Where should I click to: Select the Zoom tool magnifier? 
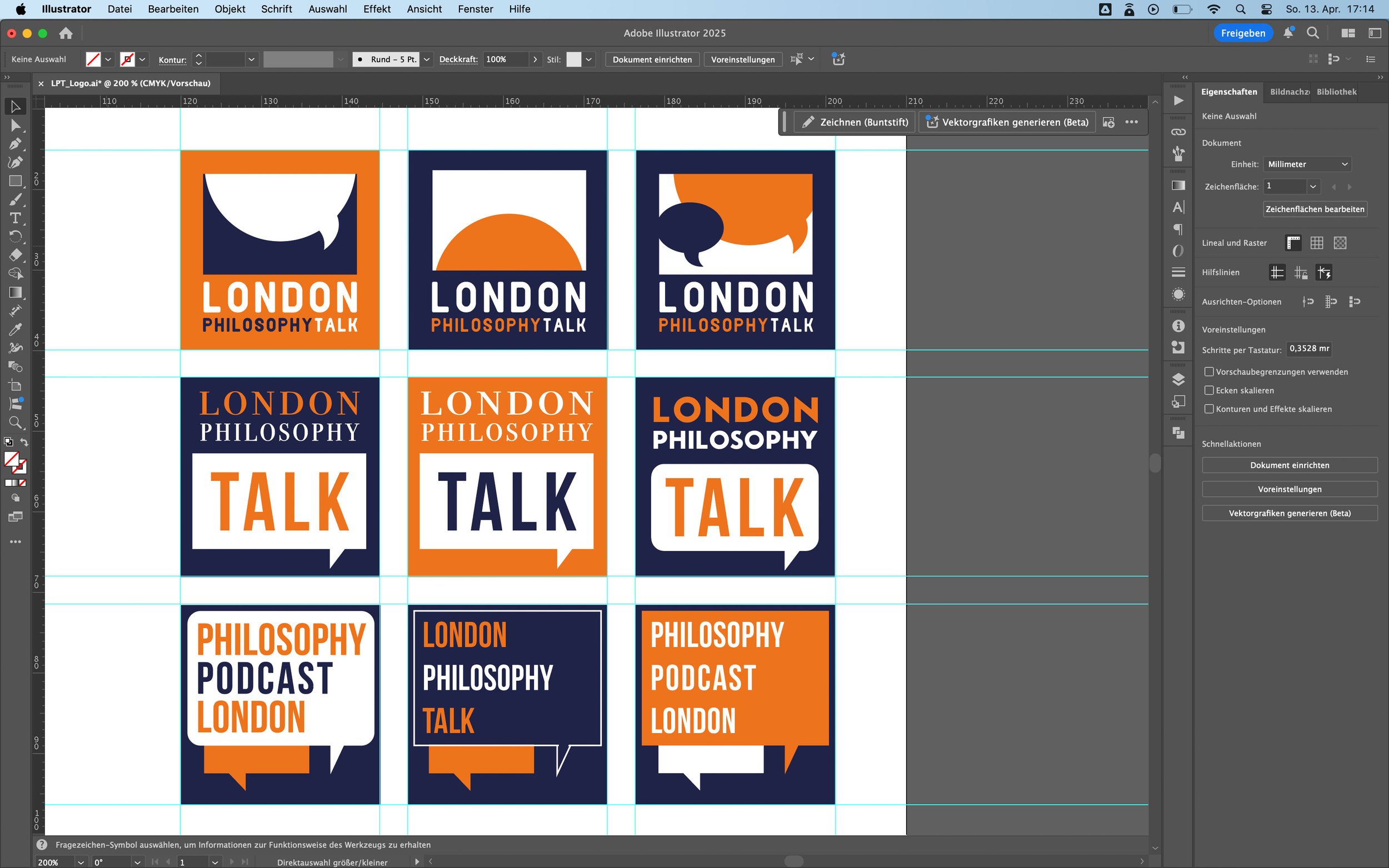[16, 423]
